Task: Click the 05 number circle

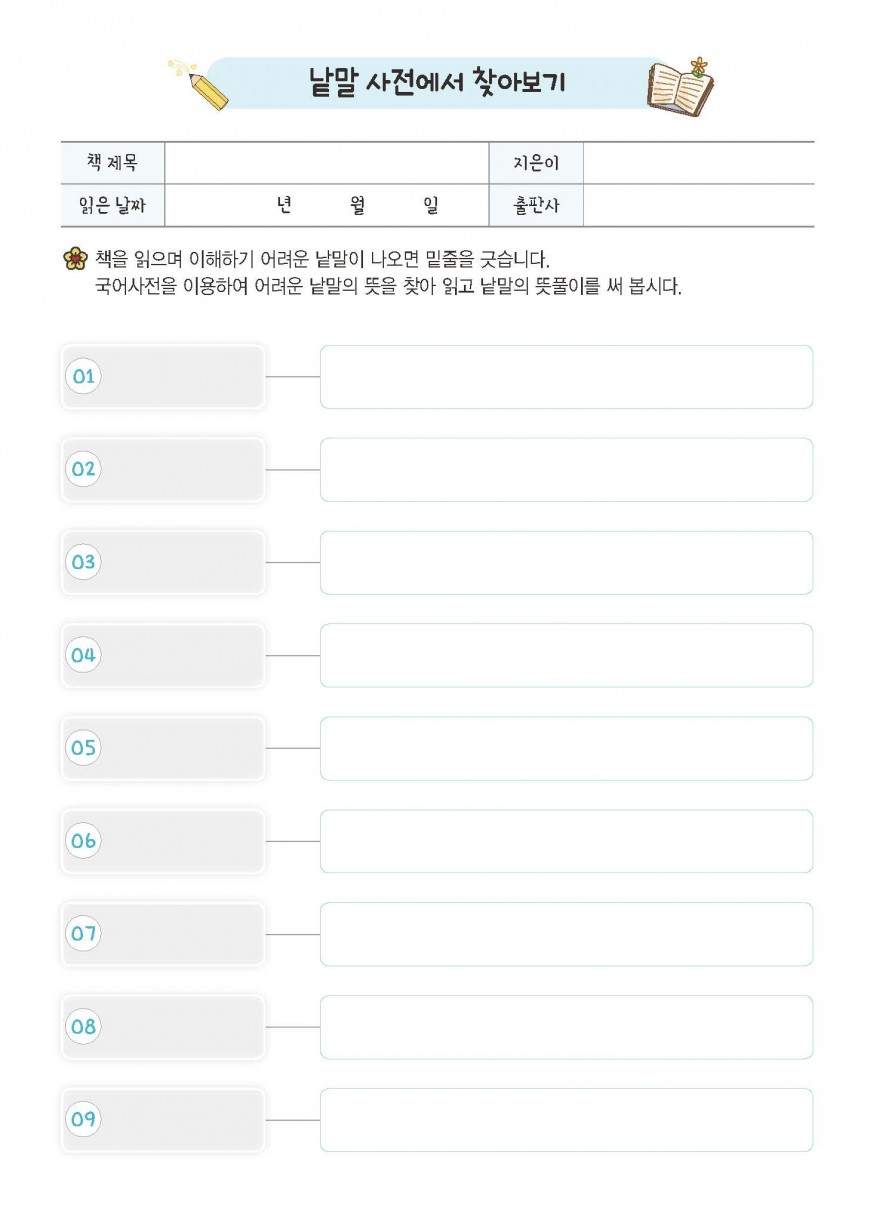Action: (x=83, y=748)
